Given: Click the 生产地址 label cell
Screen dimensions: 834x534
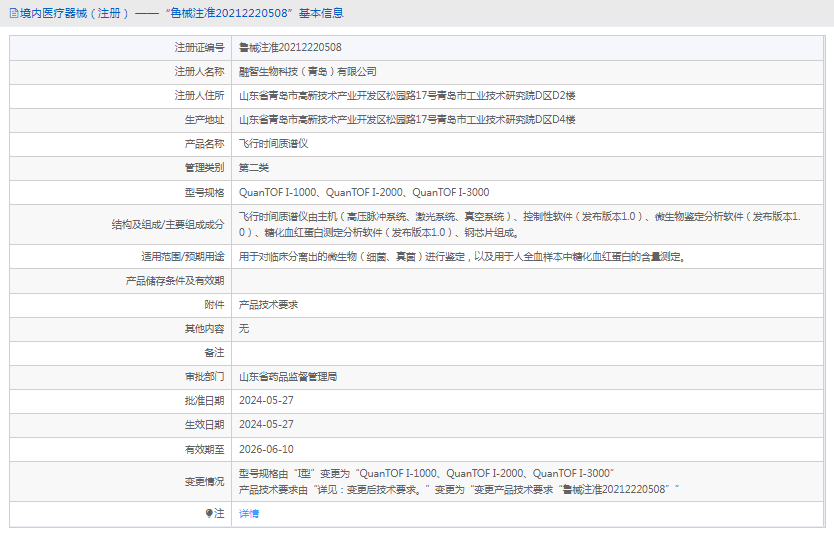Looking at the screenshot, I should point(121,120).
